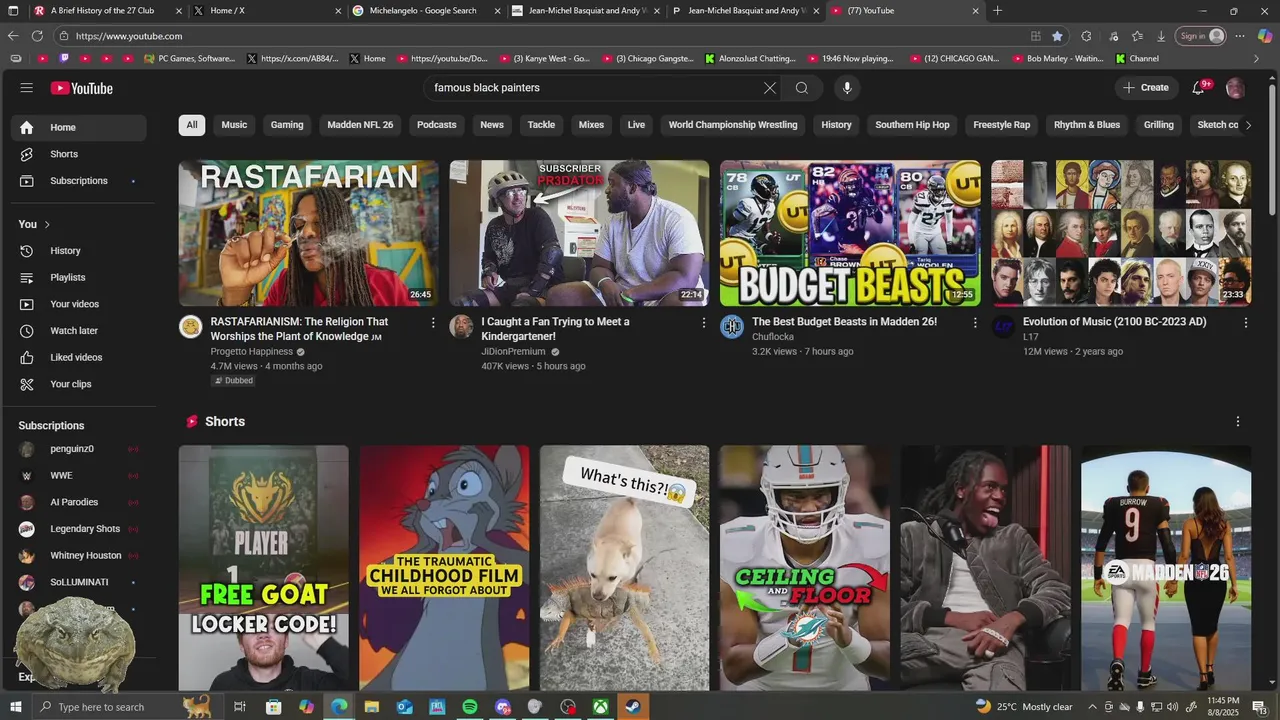Click the Sign in browser button
This screenshot has height=720, width=1280.
click(1201, 36)
